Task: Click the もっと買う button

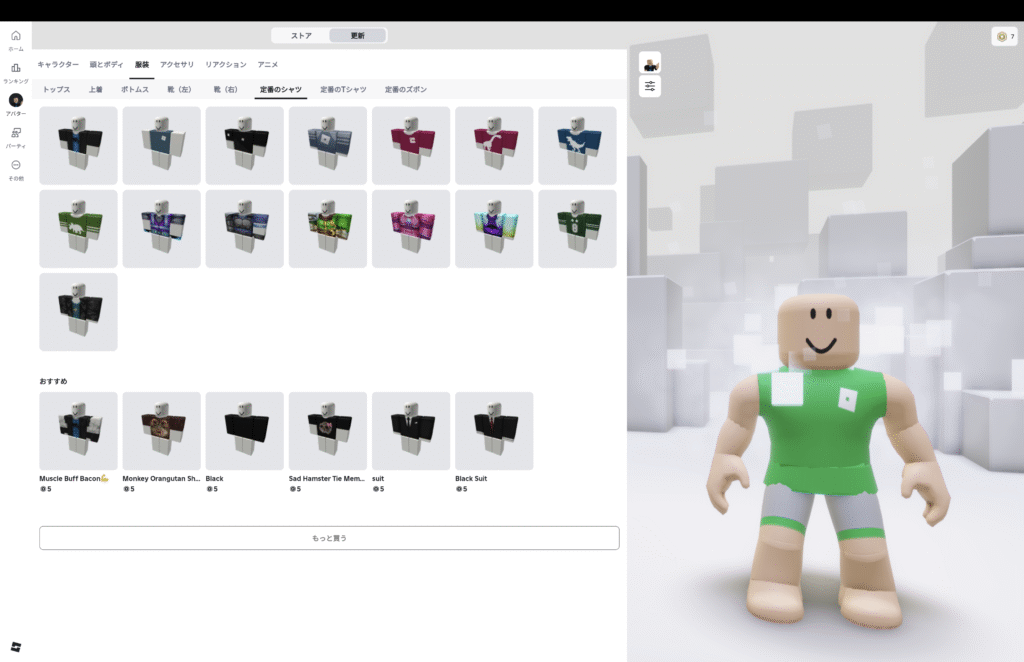Action: (329, 538)
